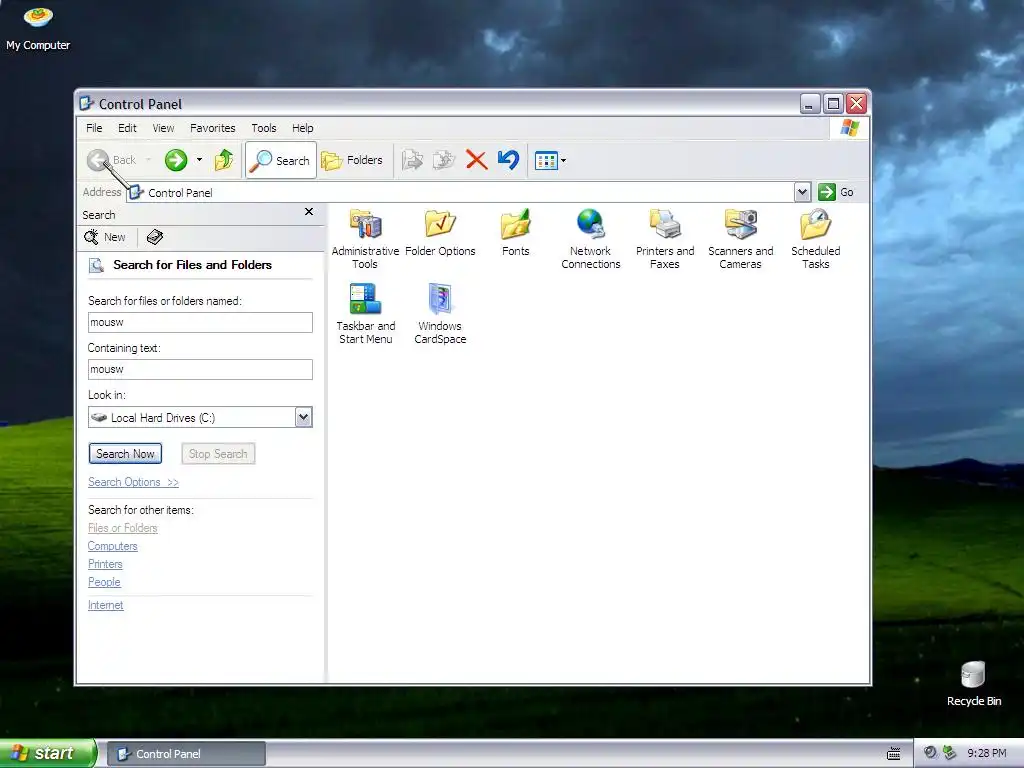Click the Move To toolbar icon

412,160
